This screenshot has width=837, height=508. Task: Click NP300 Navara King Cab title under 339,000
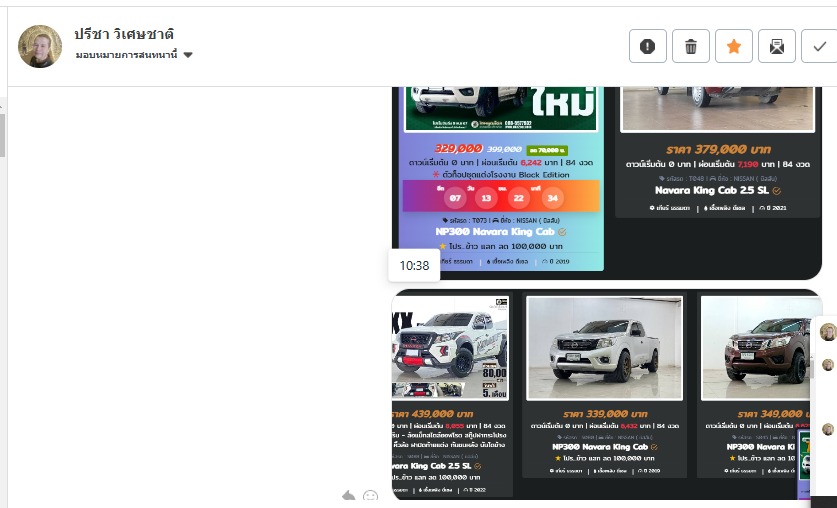pyautogui.click(x=599, y=447)
